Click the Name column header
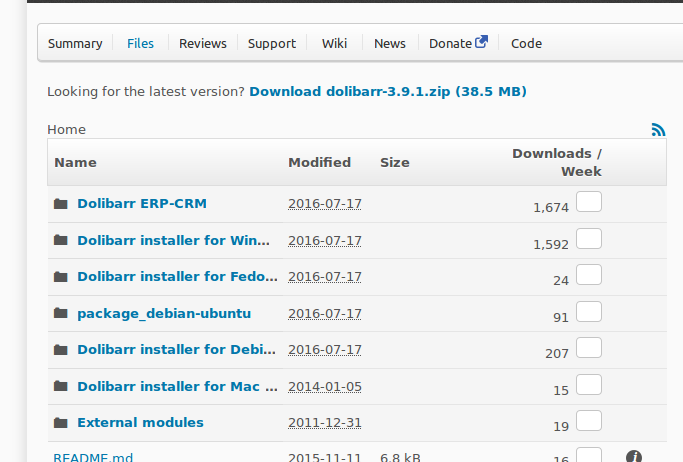 [75, 162]
